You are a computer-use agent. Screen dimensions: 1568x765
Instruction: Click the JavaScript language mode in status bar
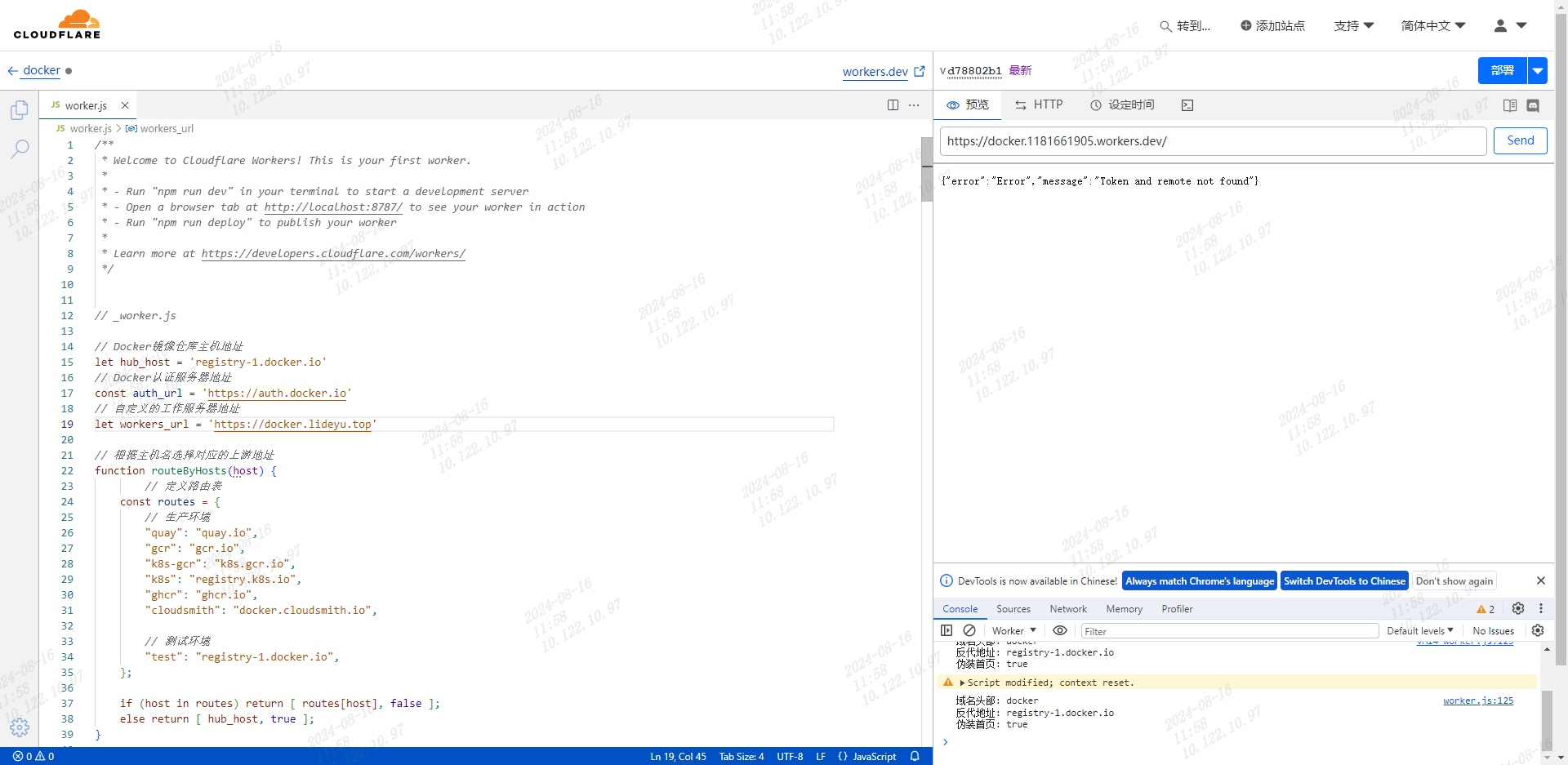click(874, 756)
